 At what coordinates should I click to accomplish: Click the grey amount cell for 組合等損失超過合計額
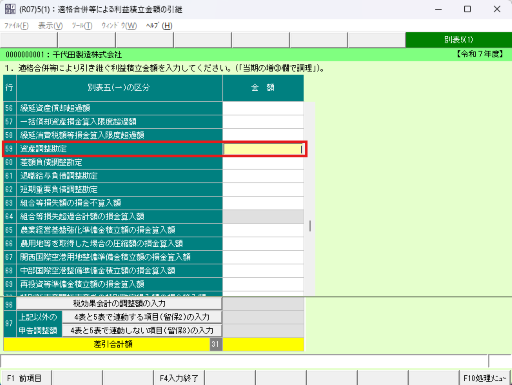pyautogui.click(x=263, y=217)
